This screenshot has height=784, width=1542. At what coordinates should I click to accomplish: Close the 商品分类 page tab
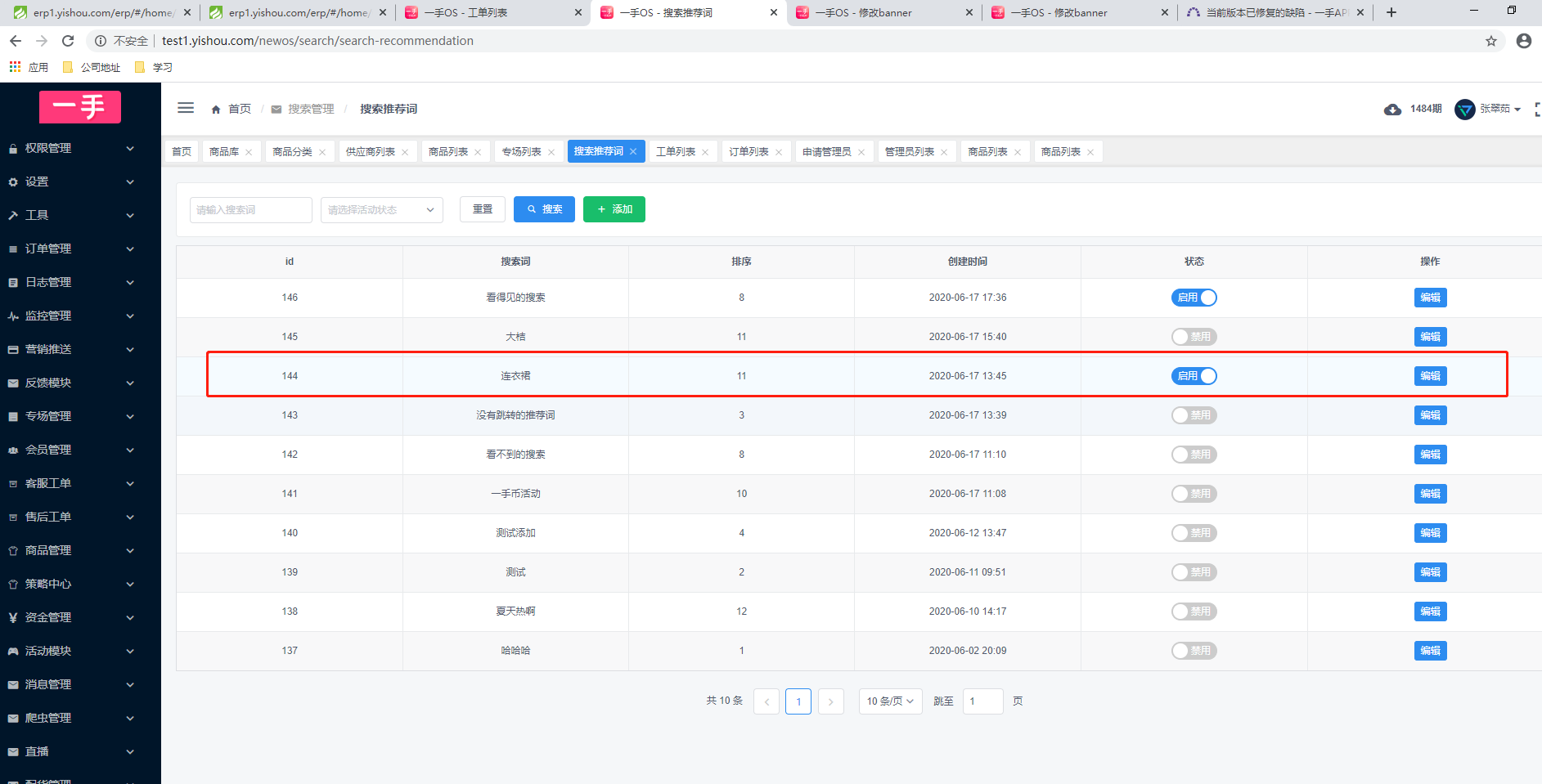coord(322,152)
